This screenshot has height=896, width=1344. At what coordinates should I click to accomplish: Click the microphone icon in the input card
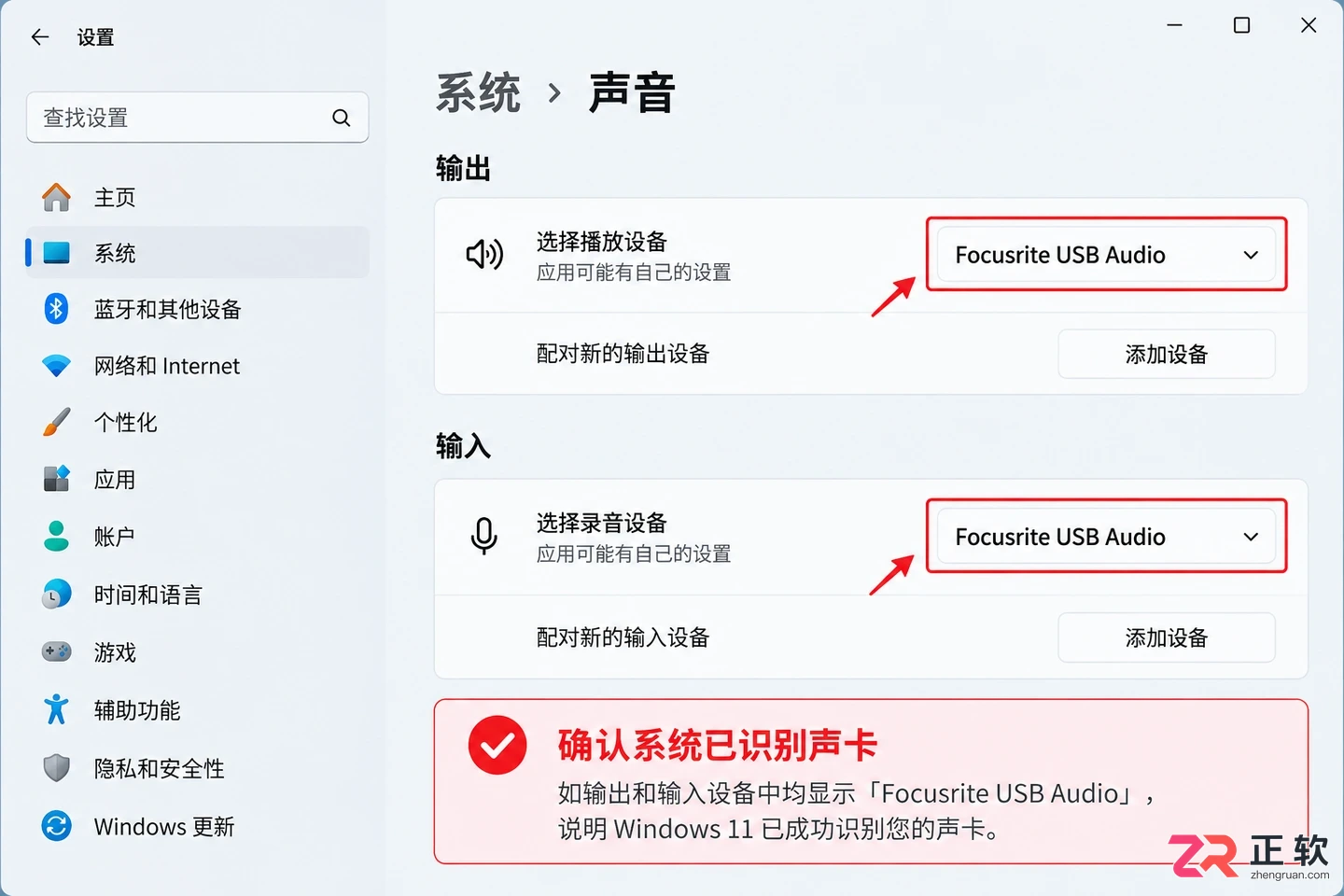point(484,536)
